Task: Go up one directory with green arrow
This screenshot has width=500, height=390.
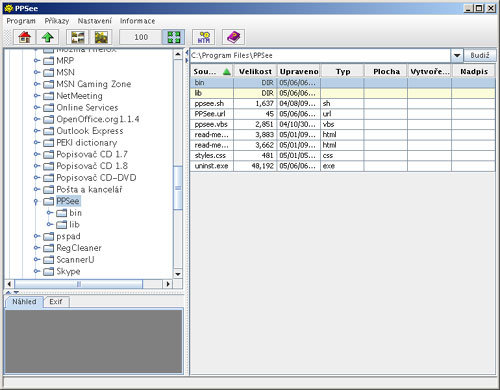Action: click(x=48, y=37)
